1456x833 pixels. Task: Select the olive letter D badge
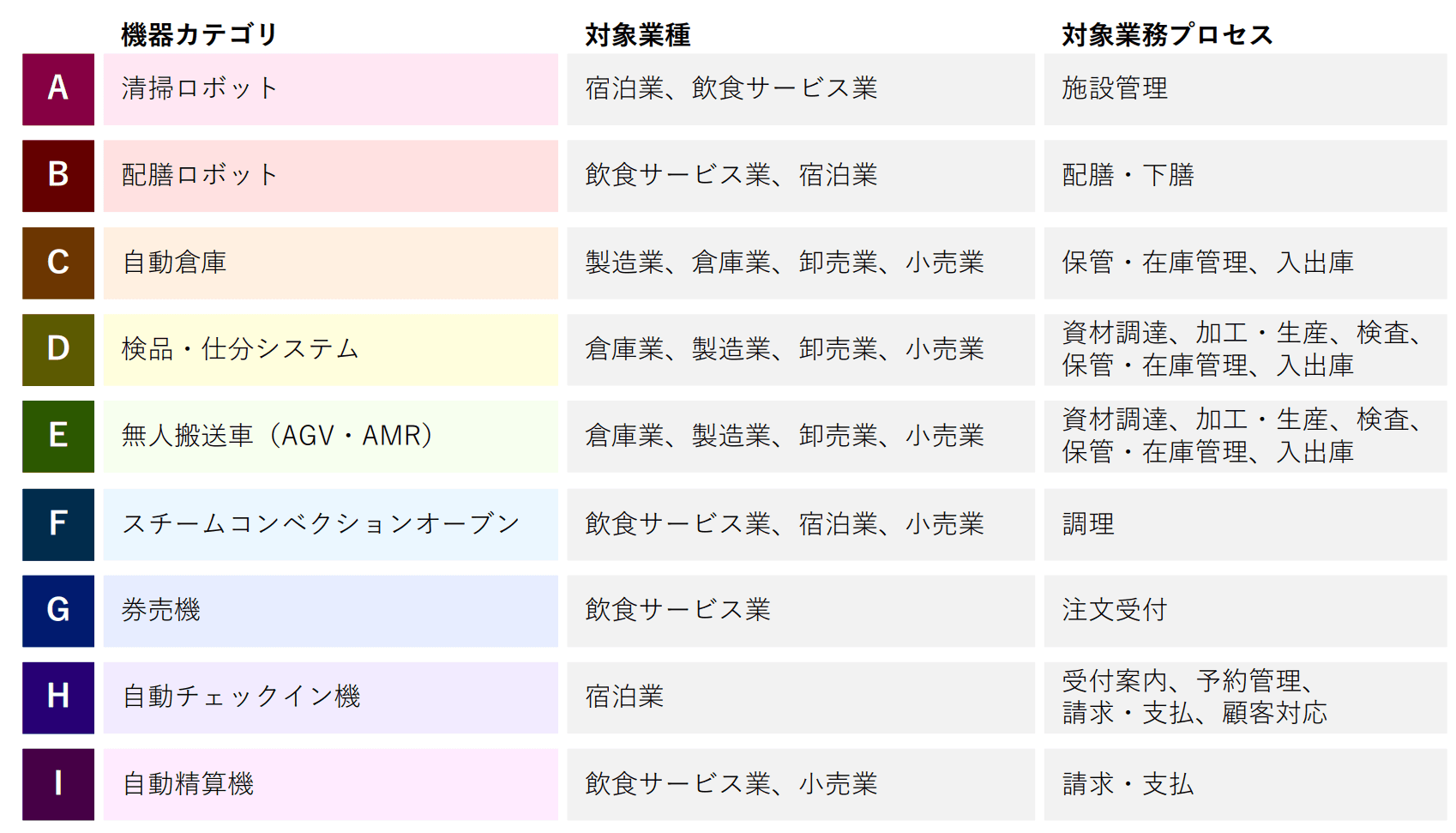coord(58,349)
